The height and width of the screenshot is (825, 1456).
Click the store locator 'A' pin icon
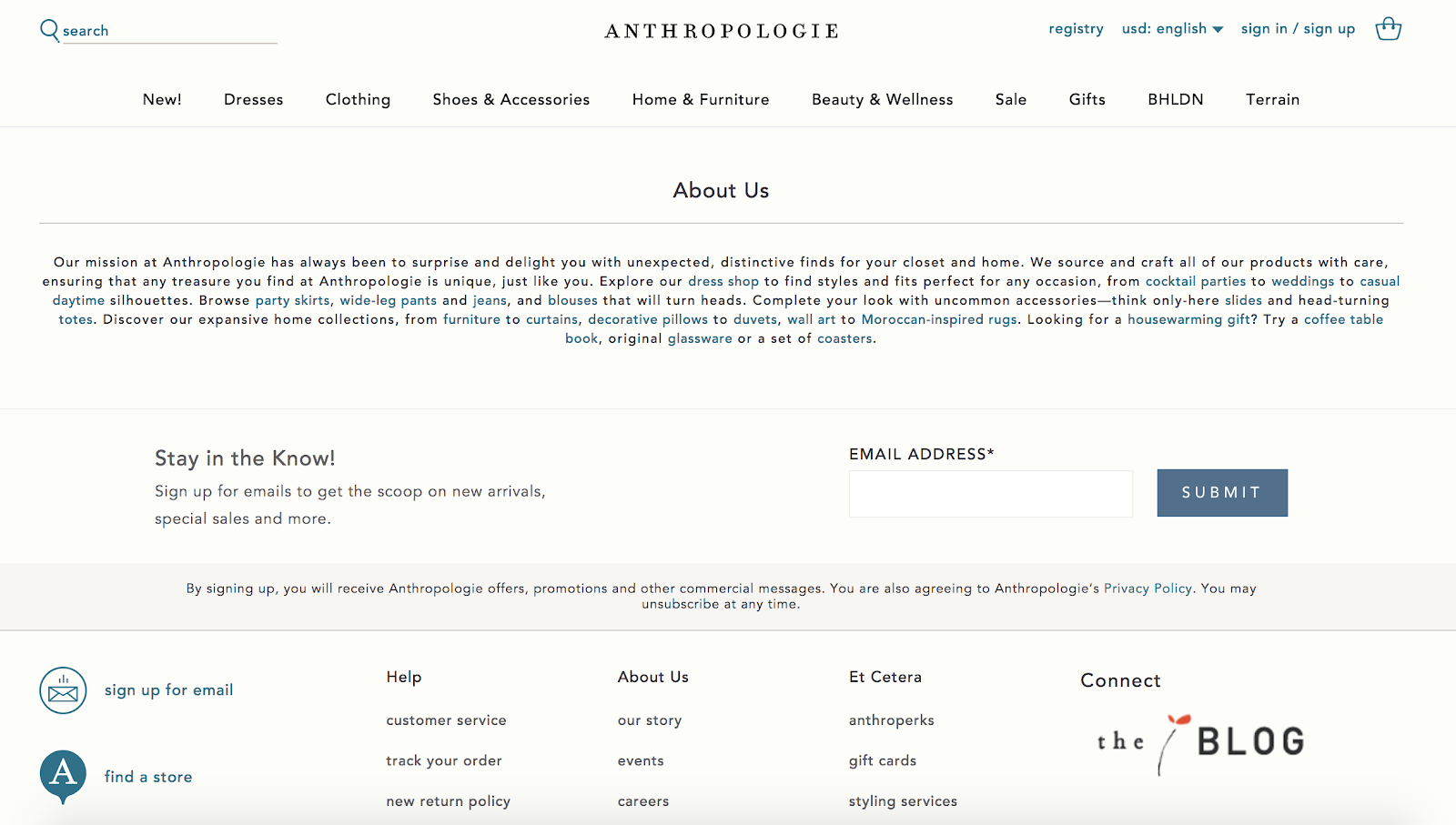[63, 777]
